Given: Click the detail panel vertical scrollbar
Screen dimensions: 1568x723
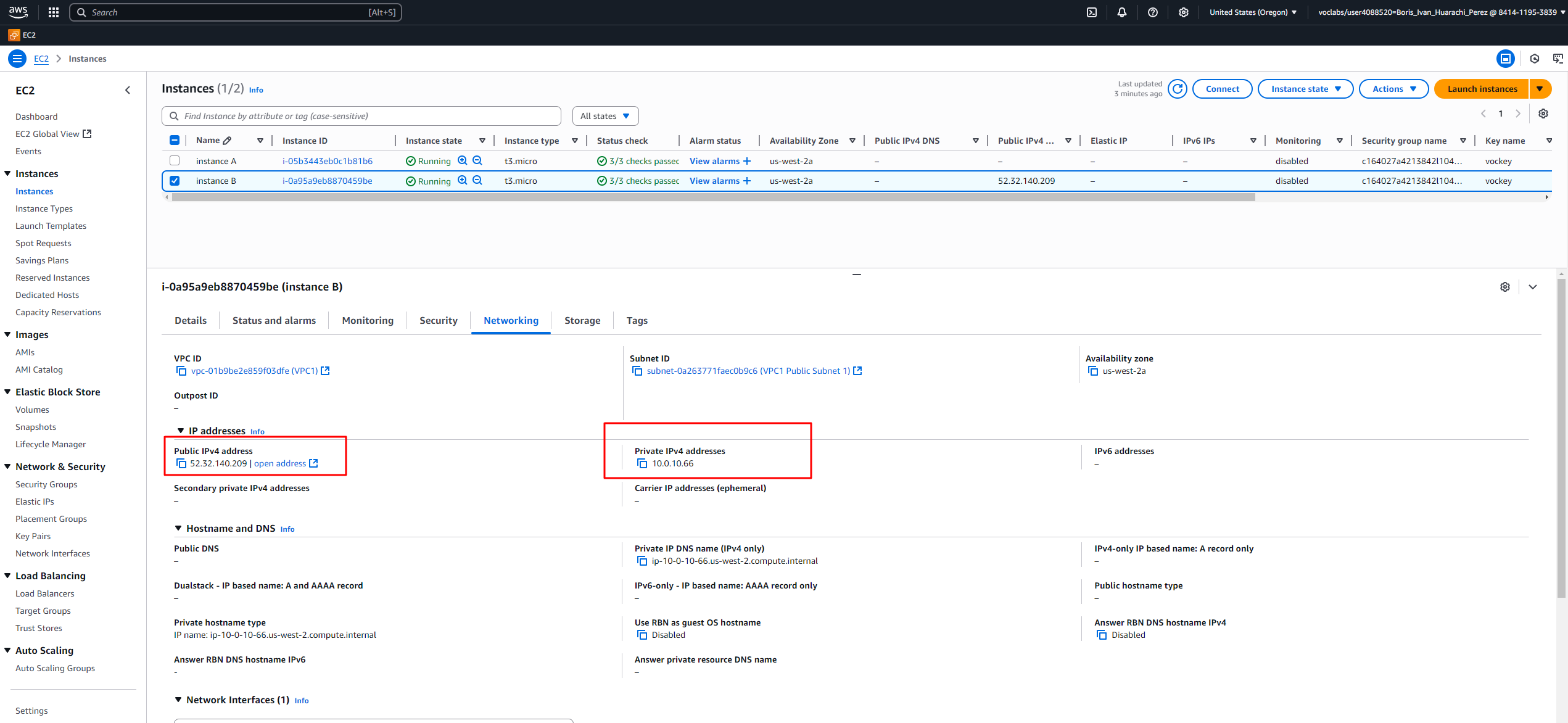Looking at the screenshot, I should coord(1561,438).
